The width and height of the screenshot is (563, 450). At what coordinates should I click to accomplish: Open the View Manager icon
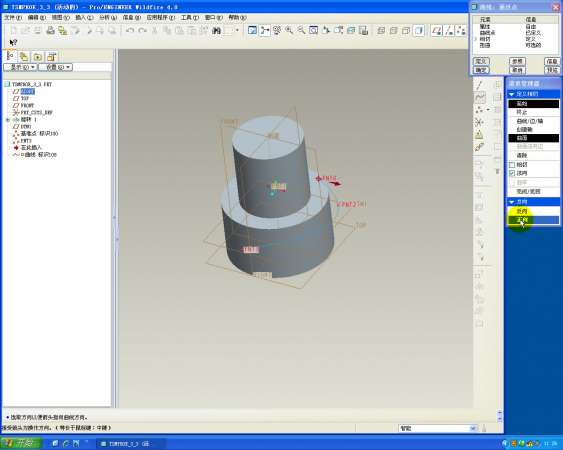pyautogui.click(x=363, y=31)
